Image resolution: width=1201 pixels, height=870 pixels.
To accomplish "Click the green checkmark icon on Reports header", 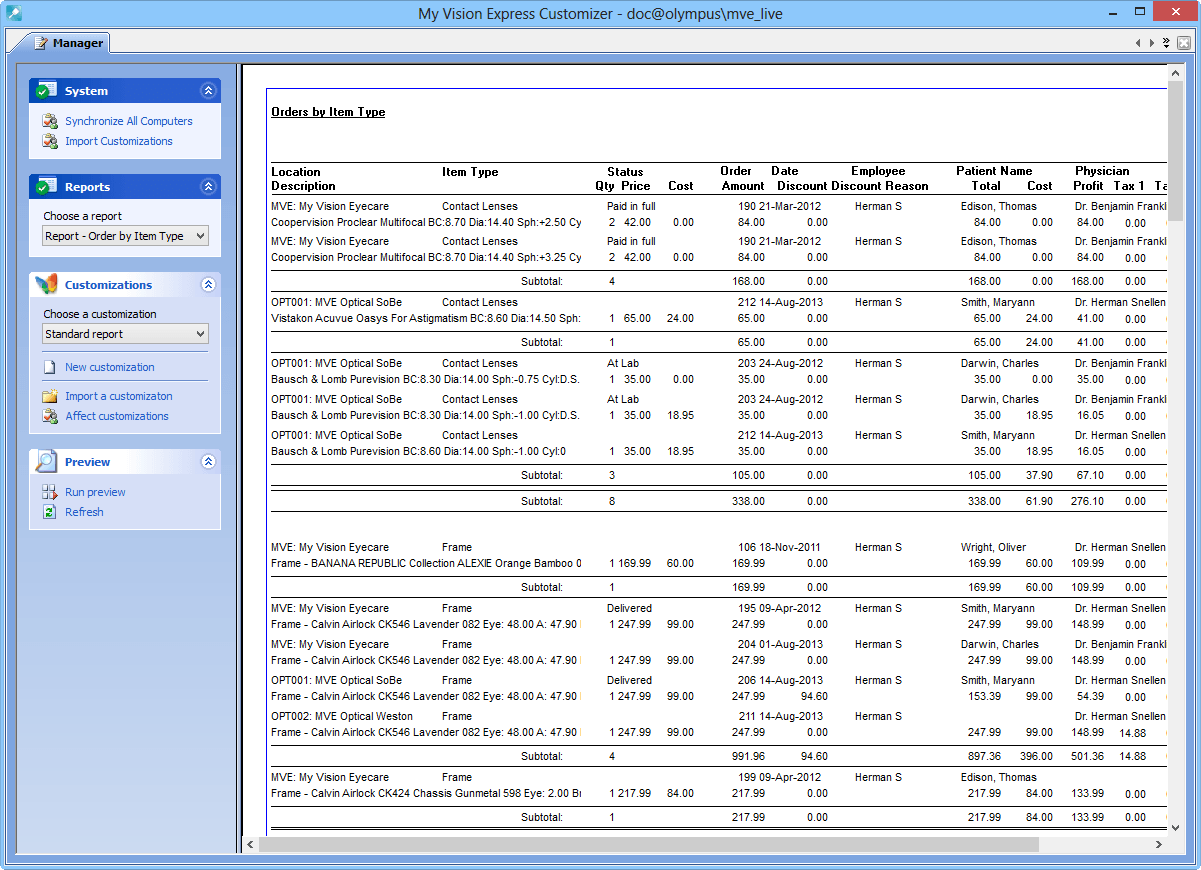I will tap(44, 186).
